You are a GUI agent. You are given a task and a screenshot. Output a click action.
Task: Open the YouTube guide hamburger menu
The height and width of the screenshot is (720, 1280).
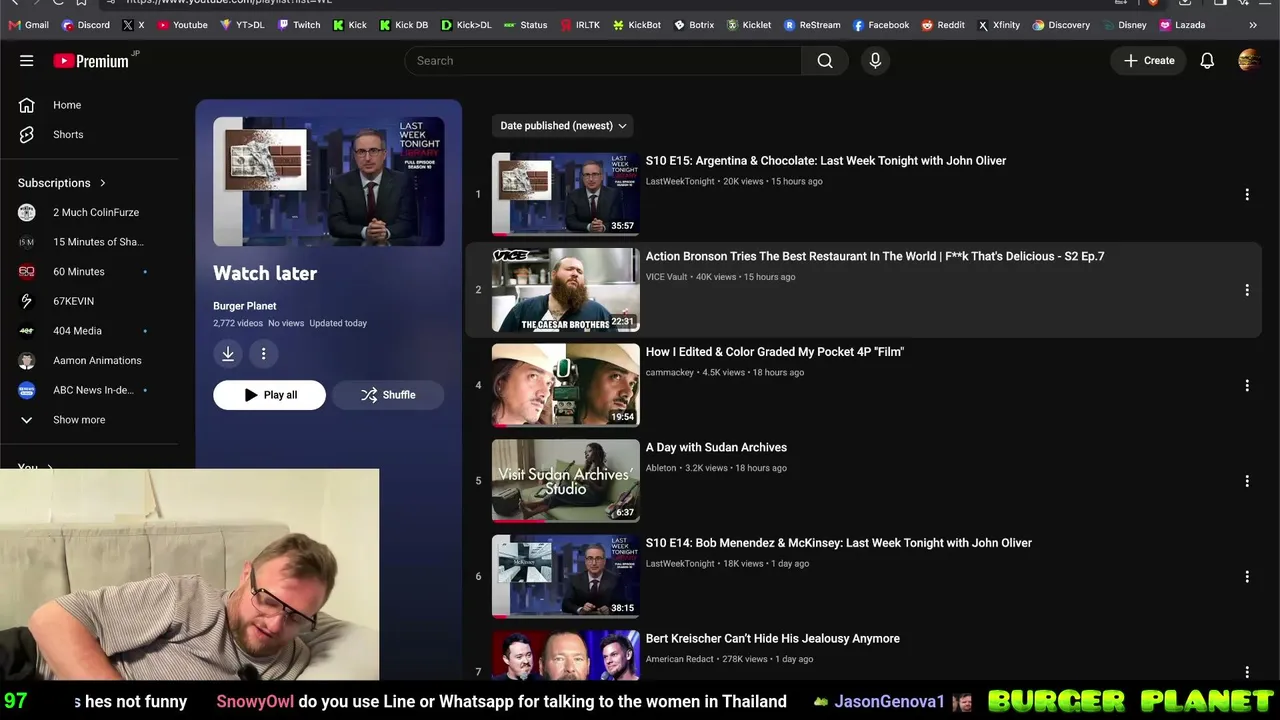coord(27,61)
